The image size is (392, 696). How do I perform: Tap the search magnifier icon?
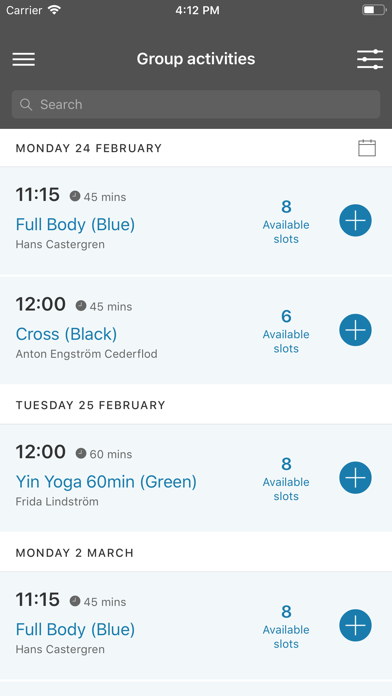(x=26, y=104)
